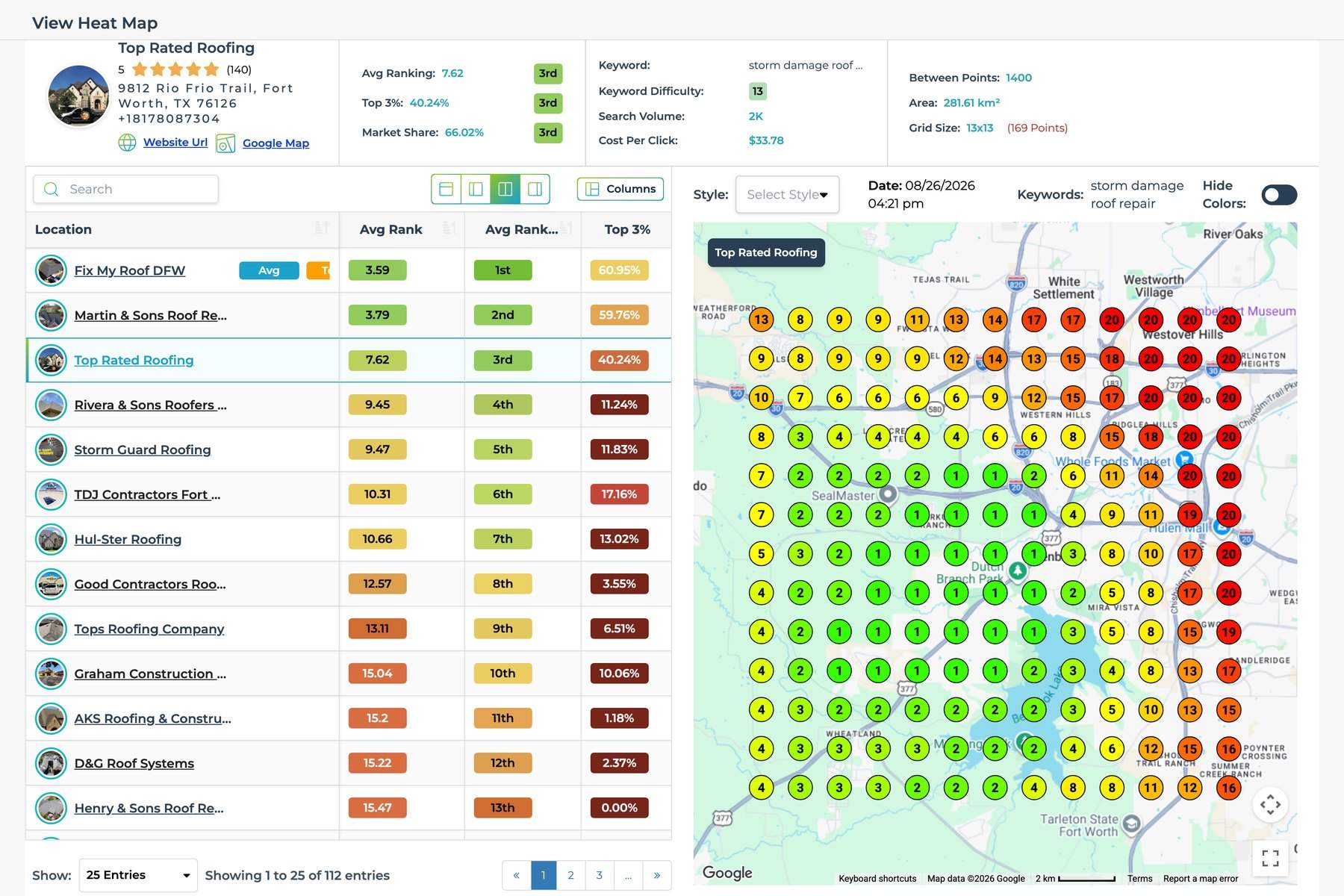Go to the previous page arrow
Viewport: 1344px width, 896px height.
pos(517,875)
